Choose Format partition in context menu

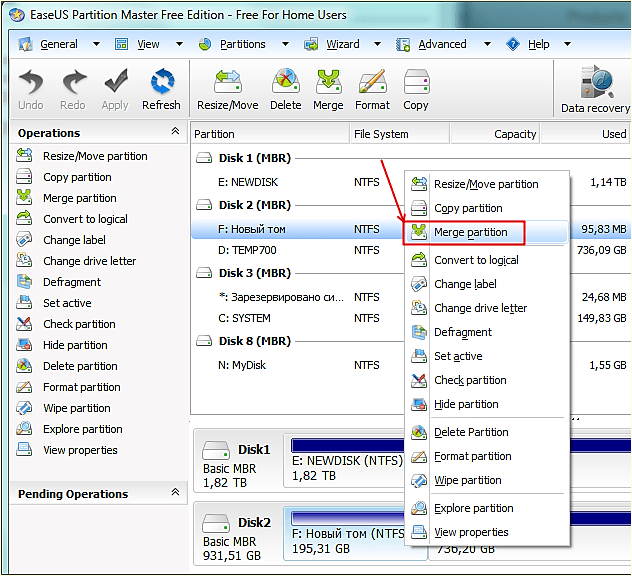487,456
